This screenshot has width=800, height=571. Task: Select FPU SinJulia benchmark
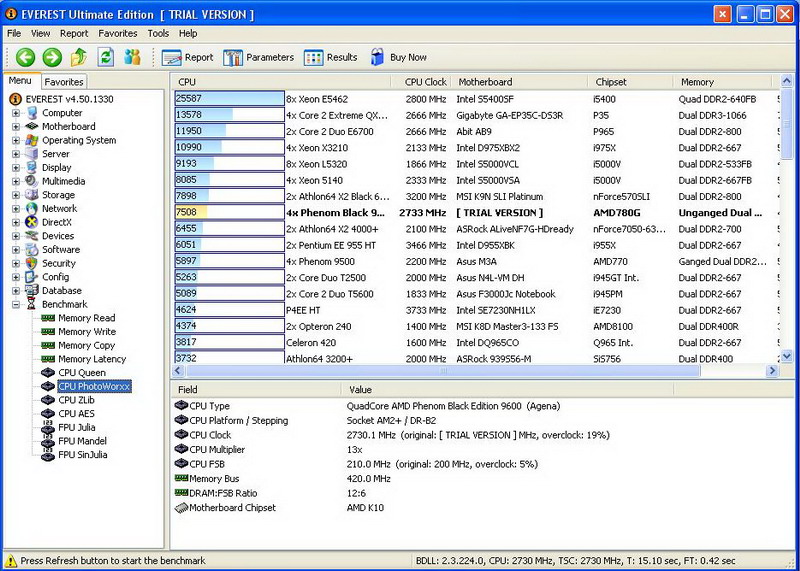[x=83, y=455]
